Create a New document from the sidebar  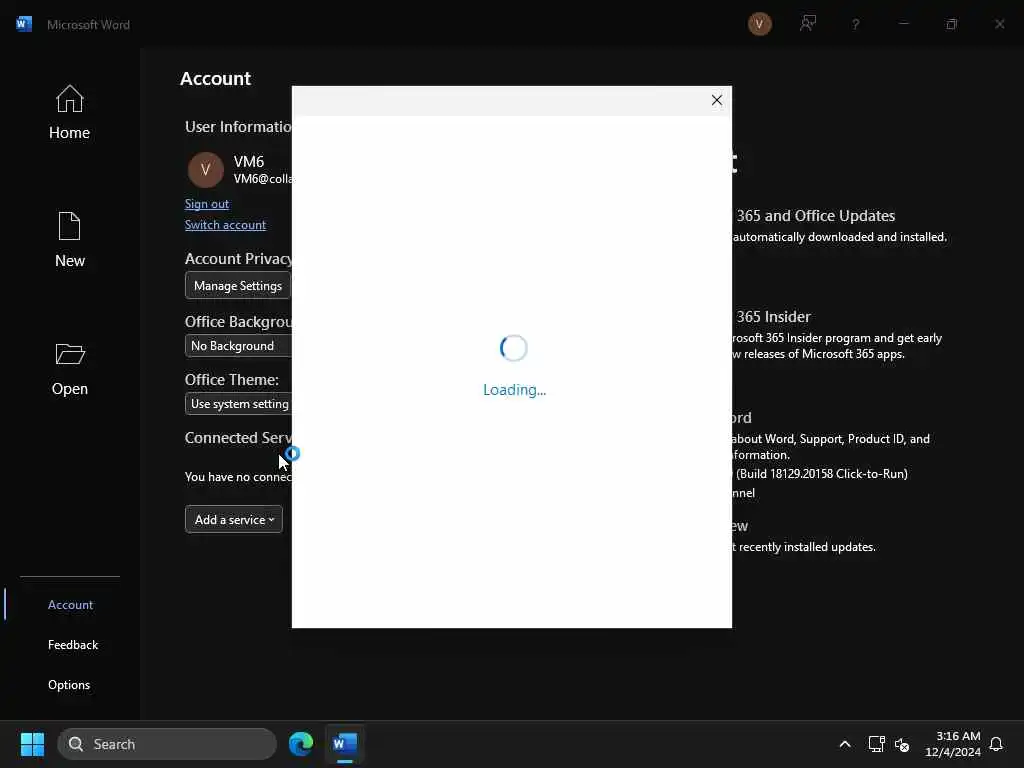click(x=69, y=240)
